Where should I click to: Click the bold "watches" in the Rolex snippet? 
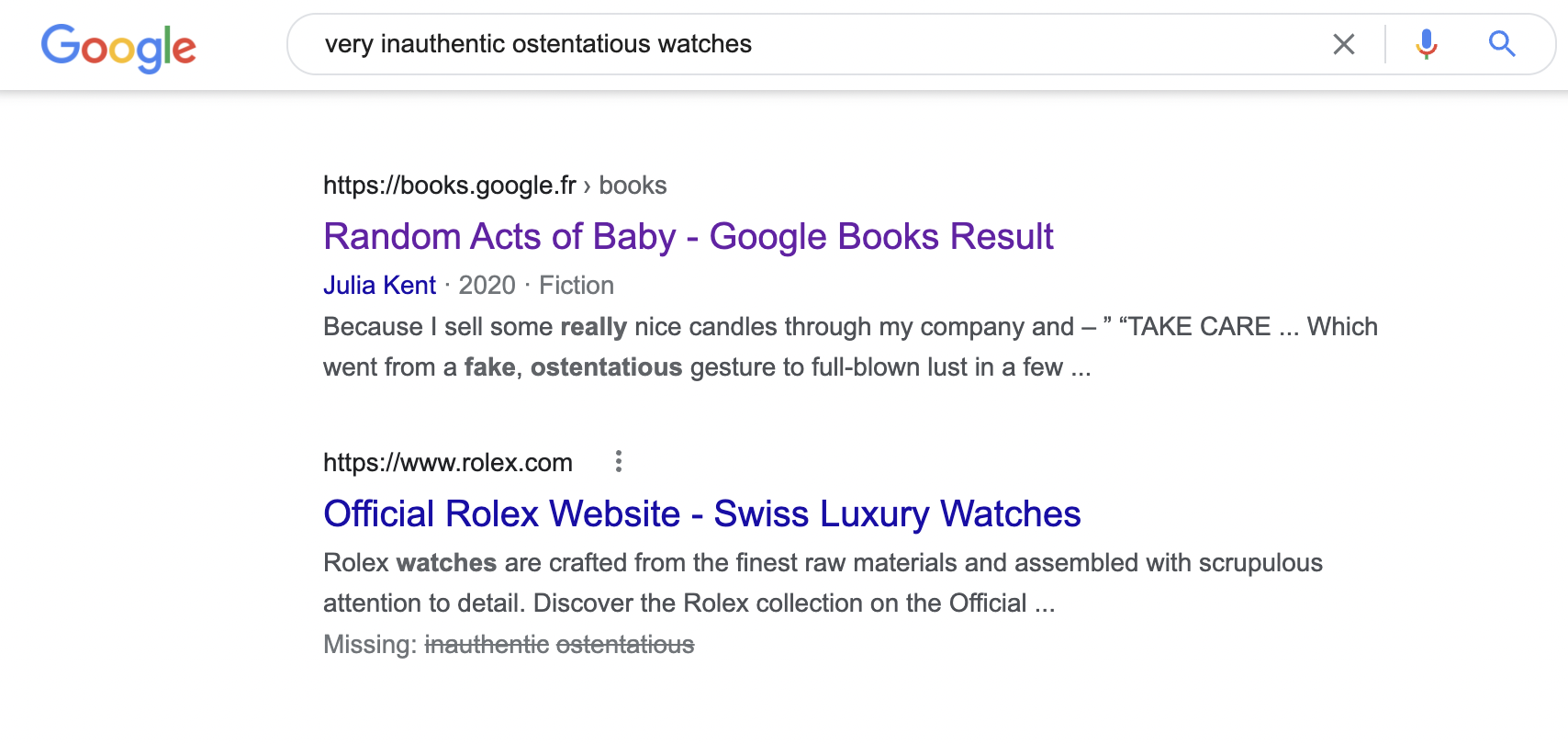pos(446,563)
